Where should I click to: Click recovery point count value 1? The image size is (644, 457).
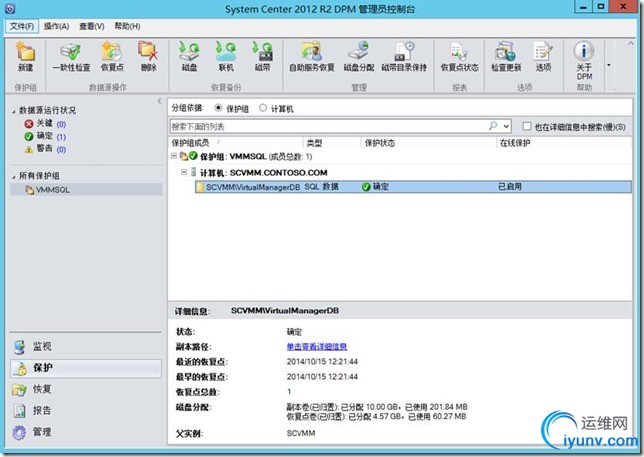(x=289, y=391)
